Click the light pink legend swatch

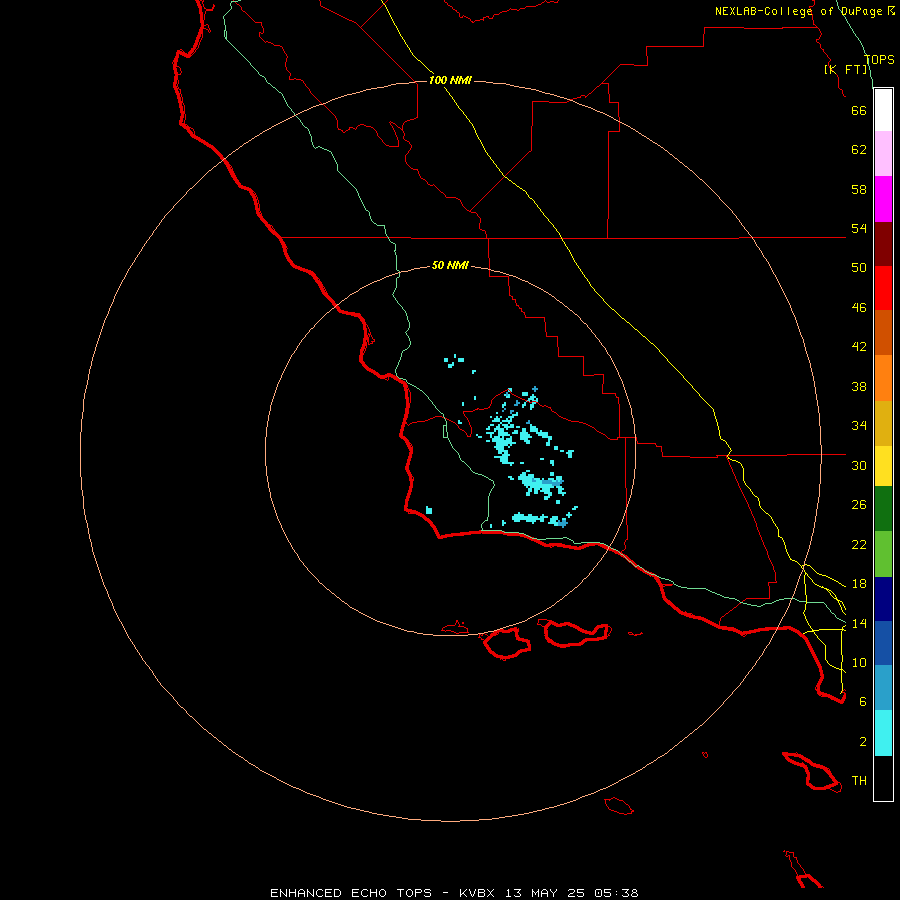(x=883, y=154)
